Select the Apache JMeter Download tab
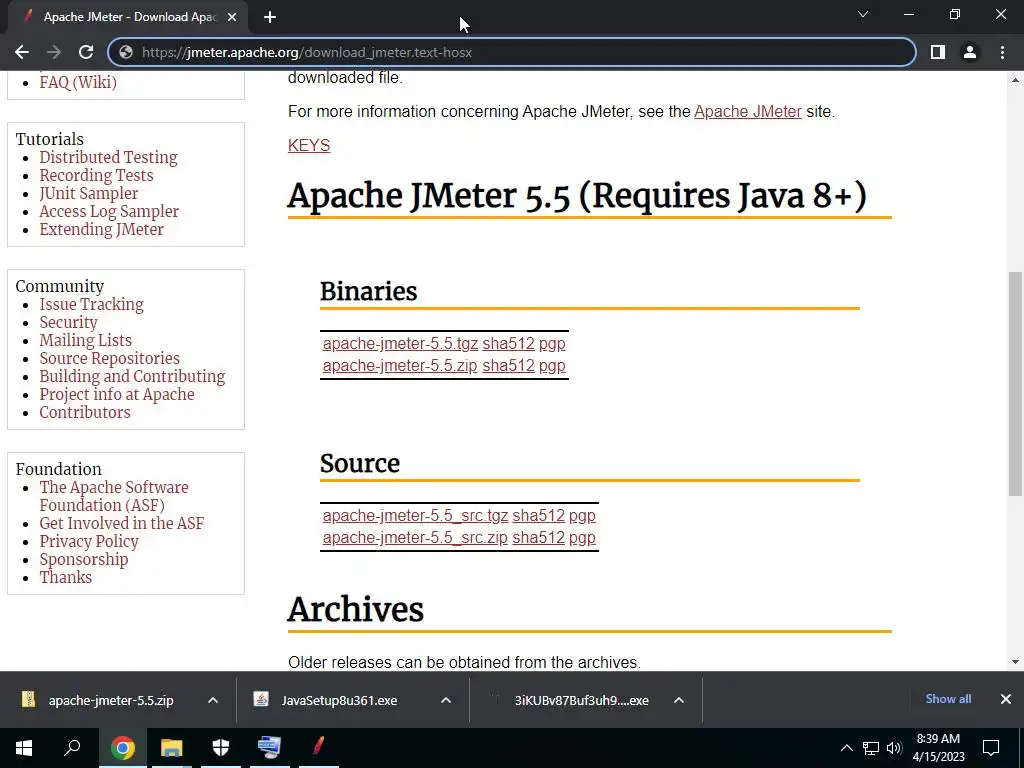This screenshot has width=1024, height=768. 129,17
